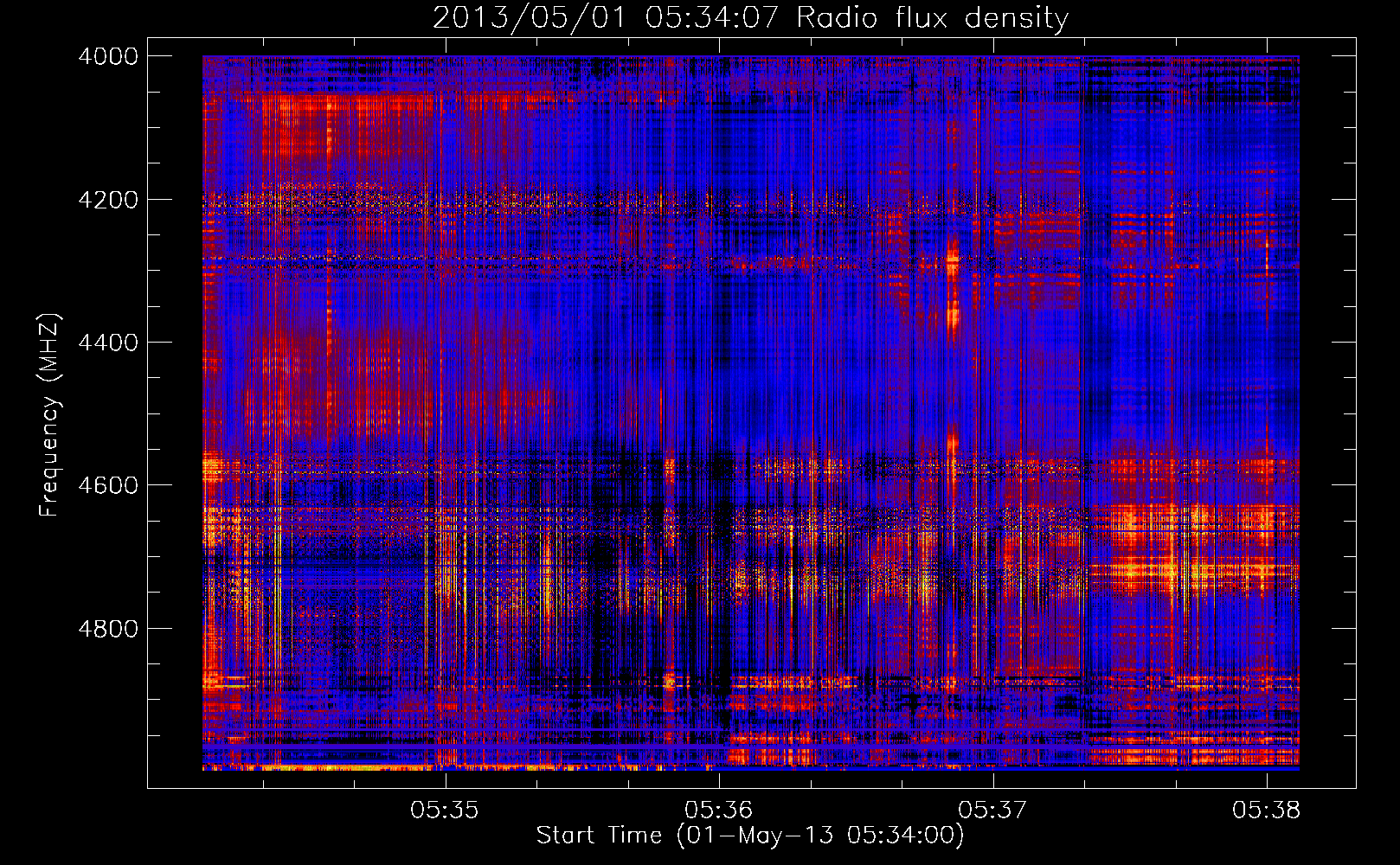
Task: Click the 05:36 time tick label
Action: [718, 810]
